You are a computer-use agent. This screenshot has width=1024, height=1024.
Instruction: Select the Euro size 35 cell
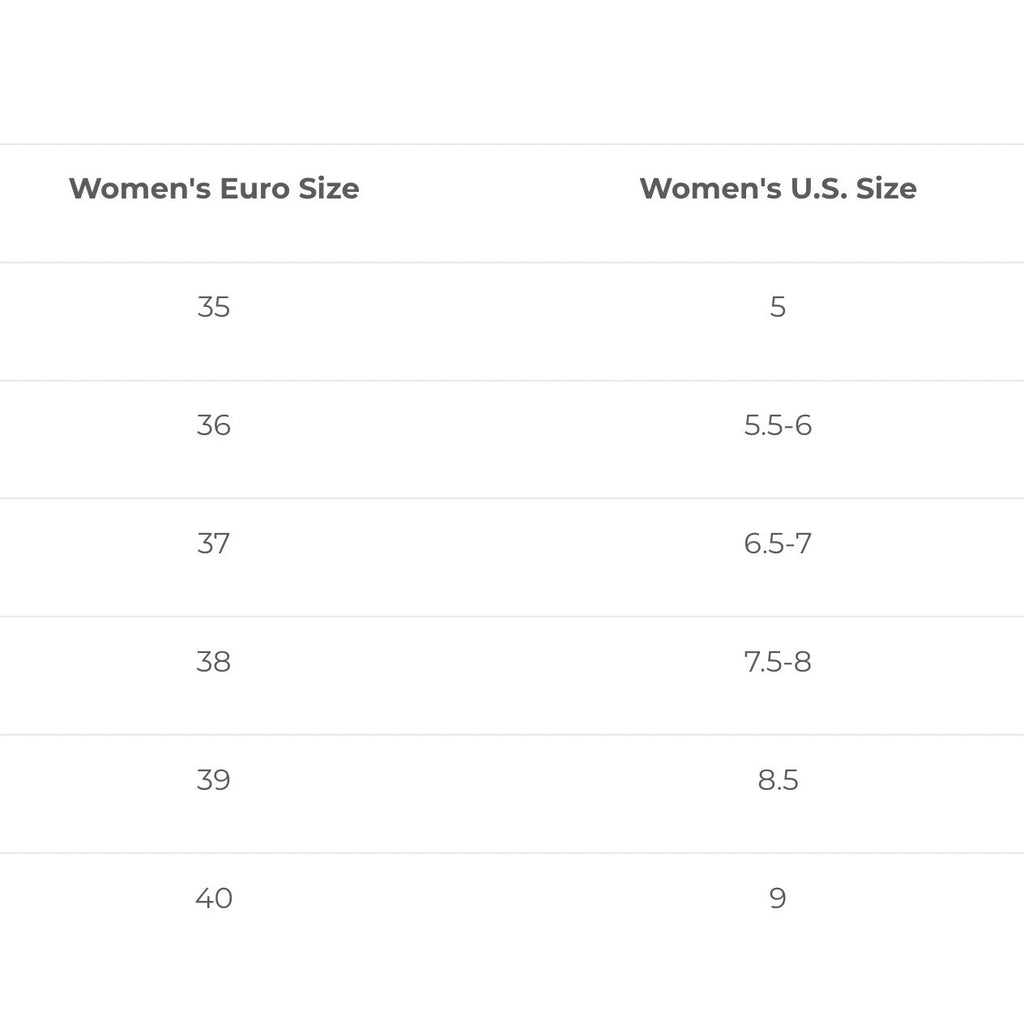pyautogui.click(x=214, y=307)
